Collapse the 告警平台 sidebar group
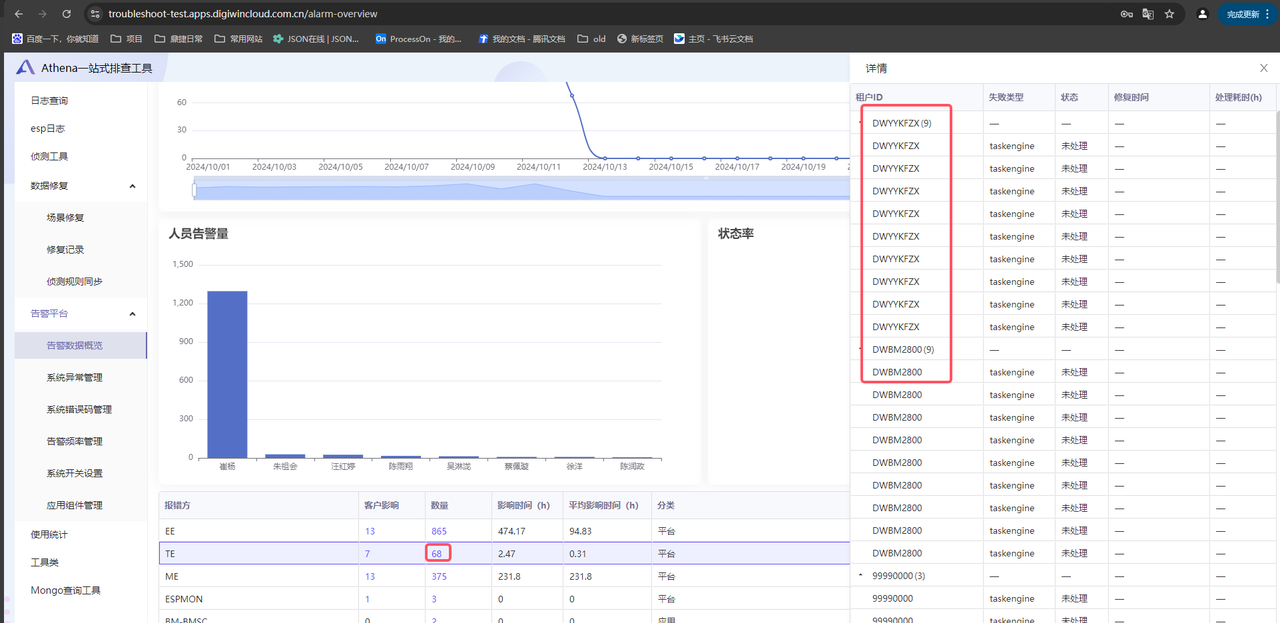 [x=80, y=313]
